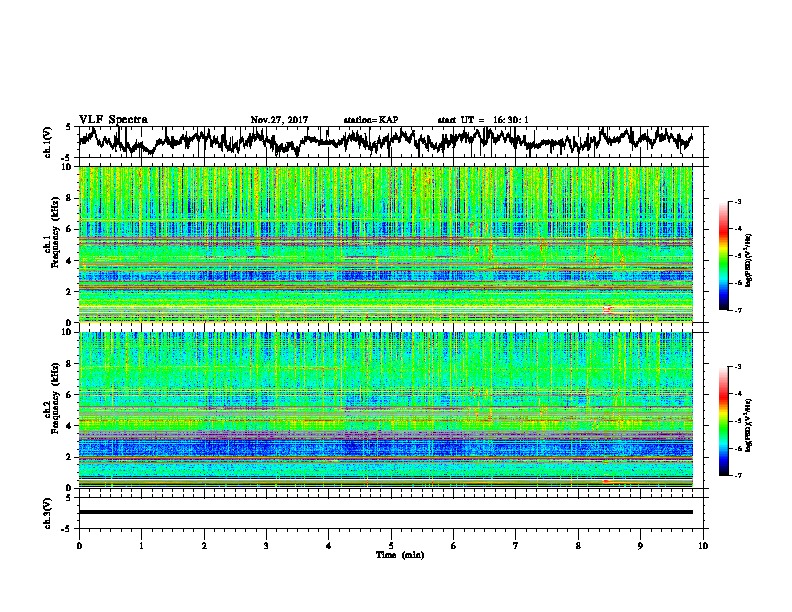This screenshot has width=792, height=612.
Task: Click the "-7" value on ch.2 color bar
Action: (737, 476)
